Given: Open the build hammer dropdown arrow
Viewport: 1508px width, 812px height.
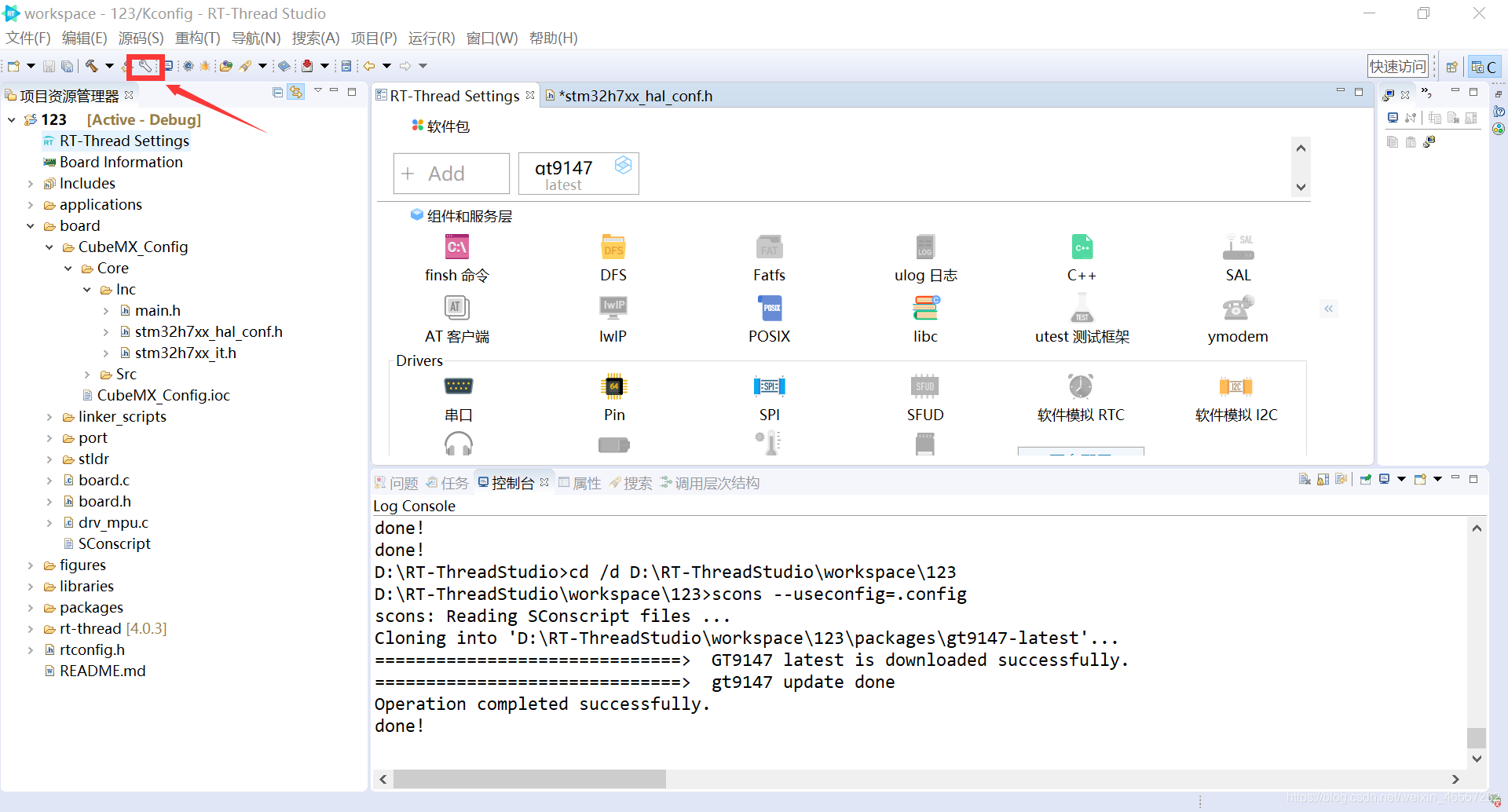Looking at the screenshot, I should click(x=109, y=66).
